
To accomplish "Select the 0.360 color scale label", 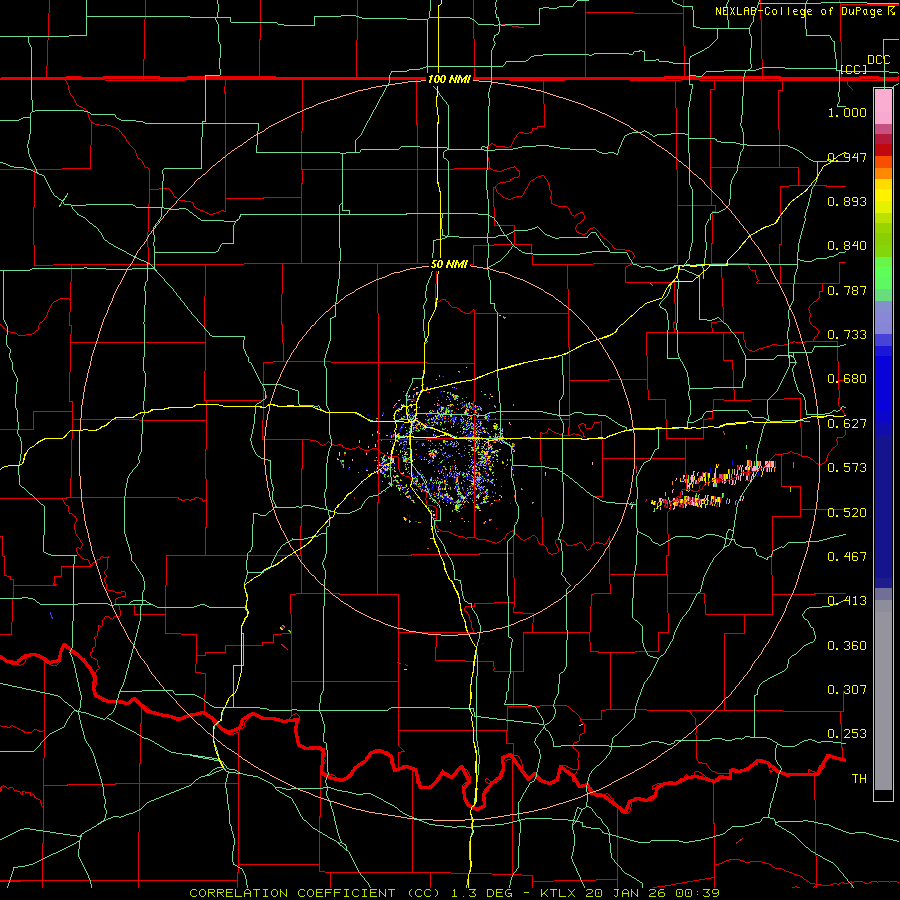I will point(847,646).
